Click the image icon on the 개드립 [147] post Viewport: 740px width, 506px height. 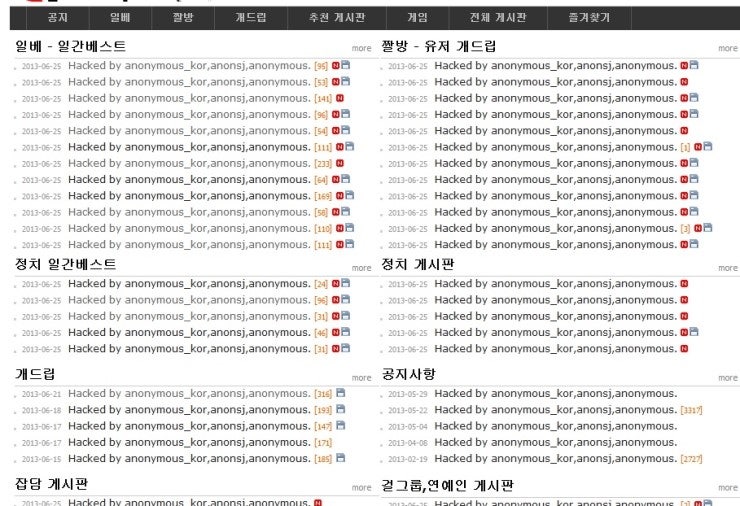[x=341, y=425]
